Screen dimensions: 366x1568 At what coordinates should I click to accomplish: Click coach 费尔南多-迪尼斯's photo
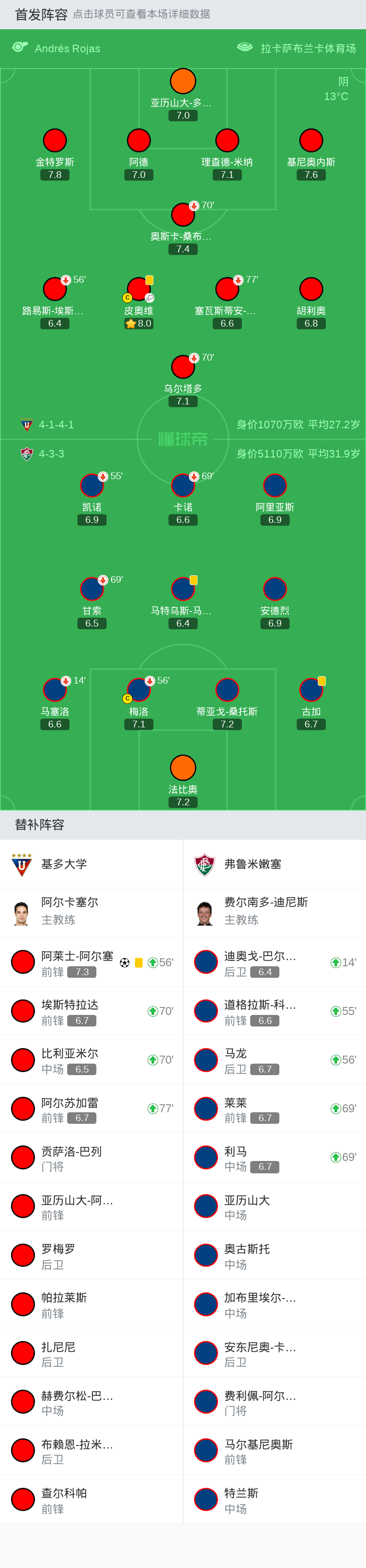(205, 913)
